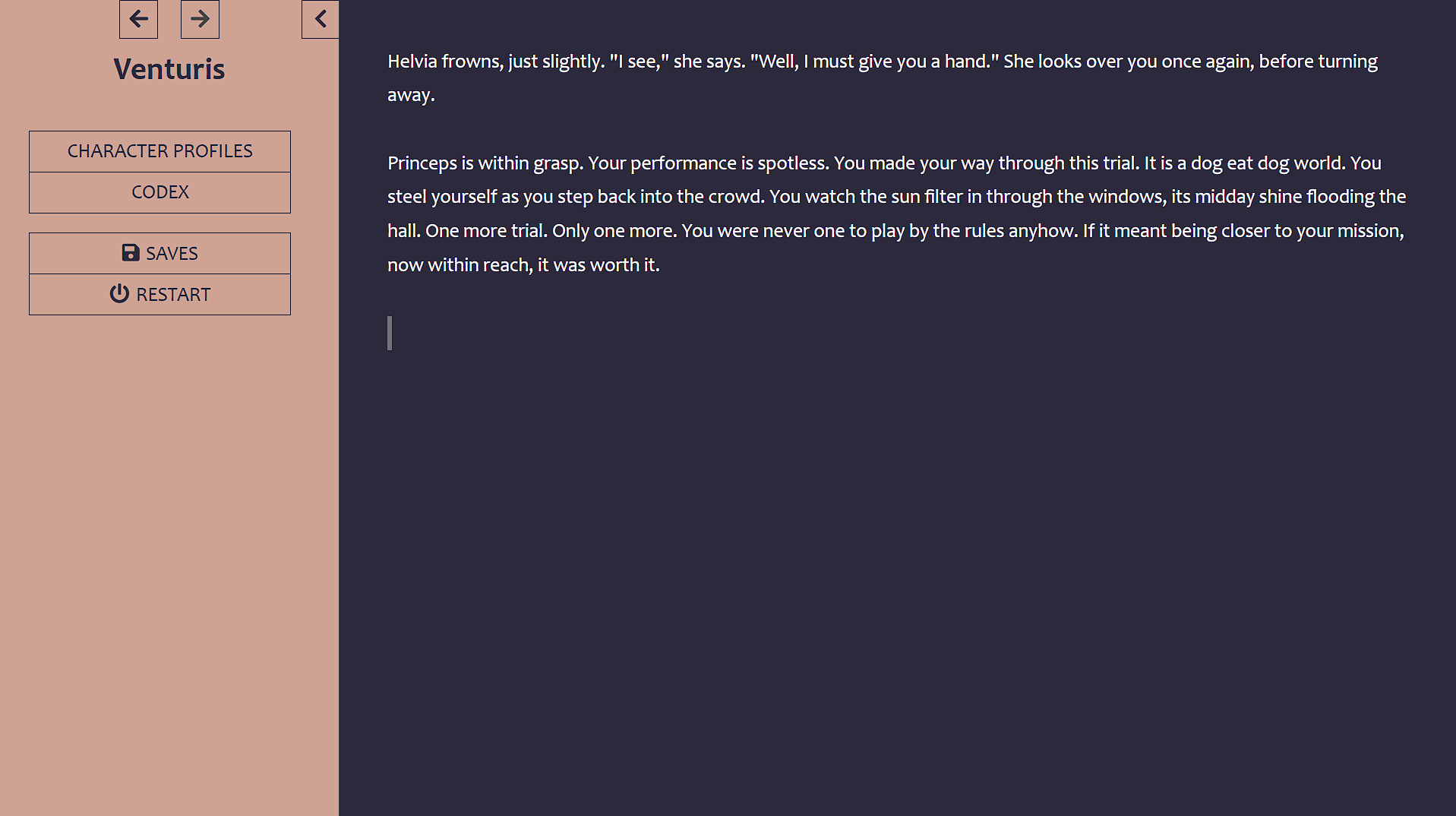The width and height of the screenshot is (1456, 816).
Task: Open the CODEX entry
Action: (x=159, y=192)
